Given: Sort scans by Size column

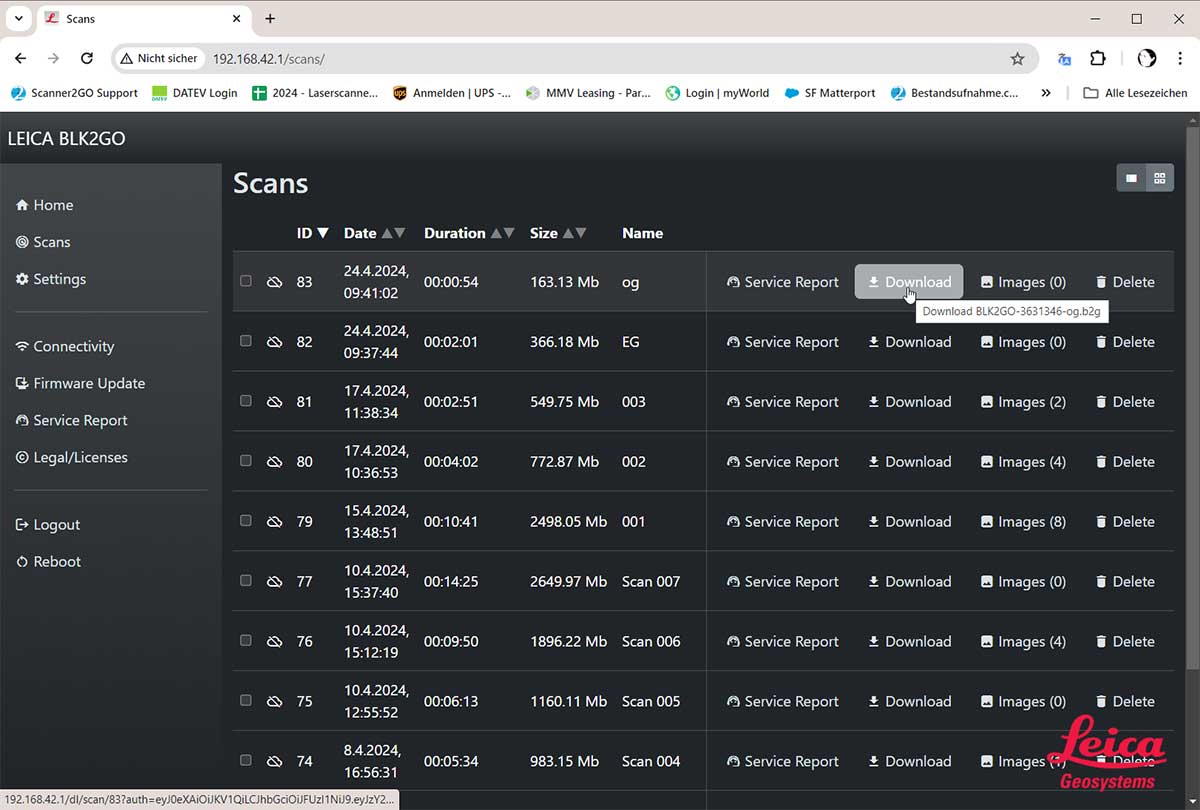Looking at the screenshot, I should (557, 233).
